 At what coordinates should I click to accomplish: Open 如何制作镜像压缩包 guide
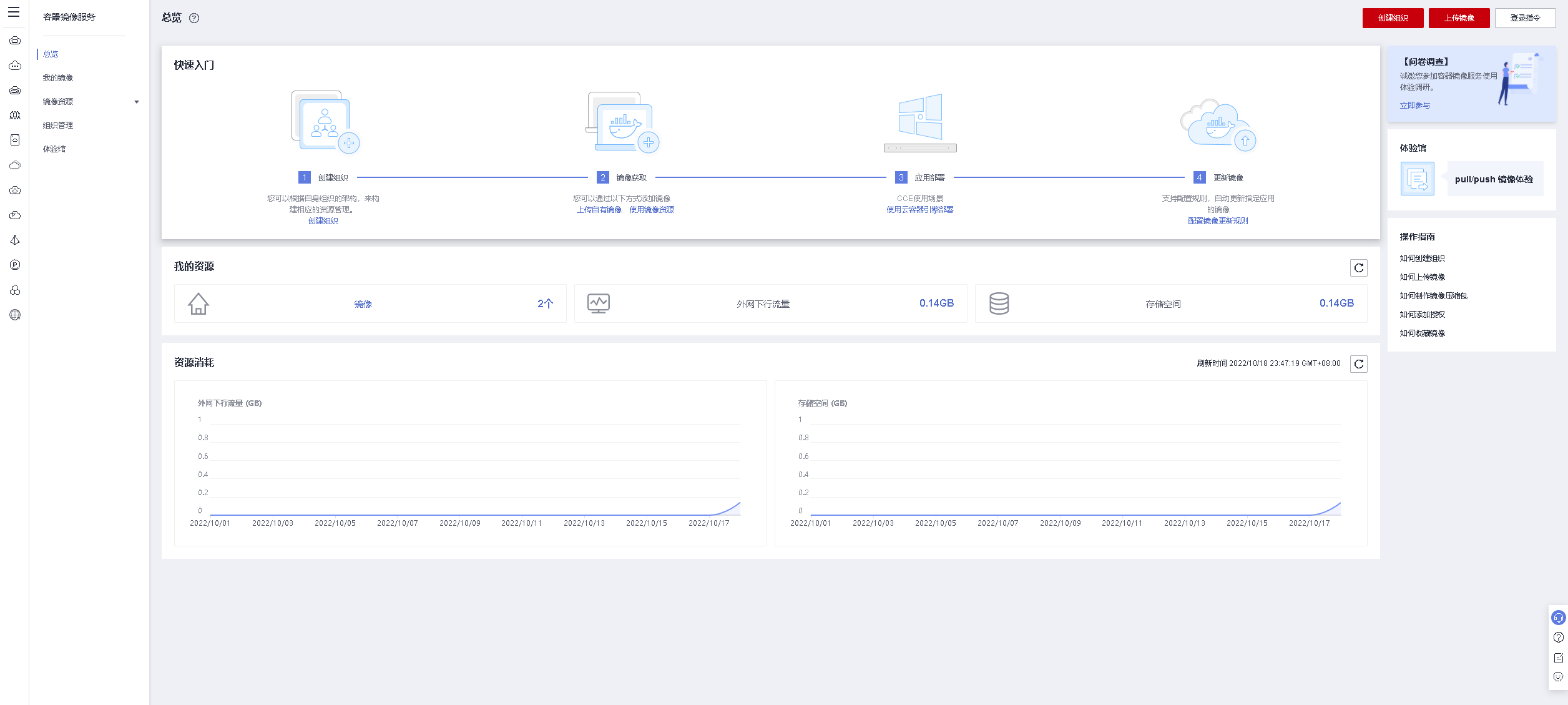(1433, 296)
